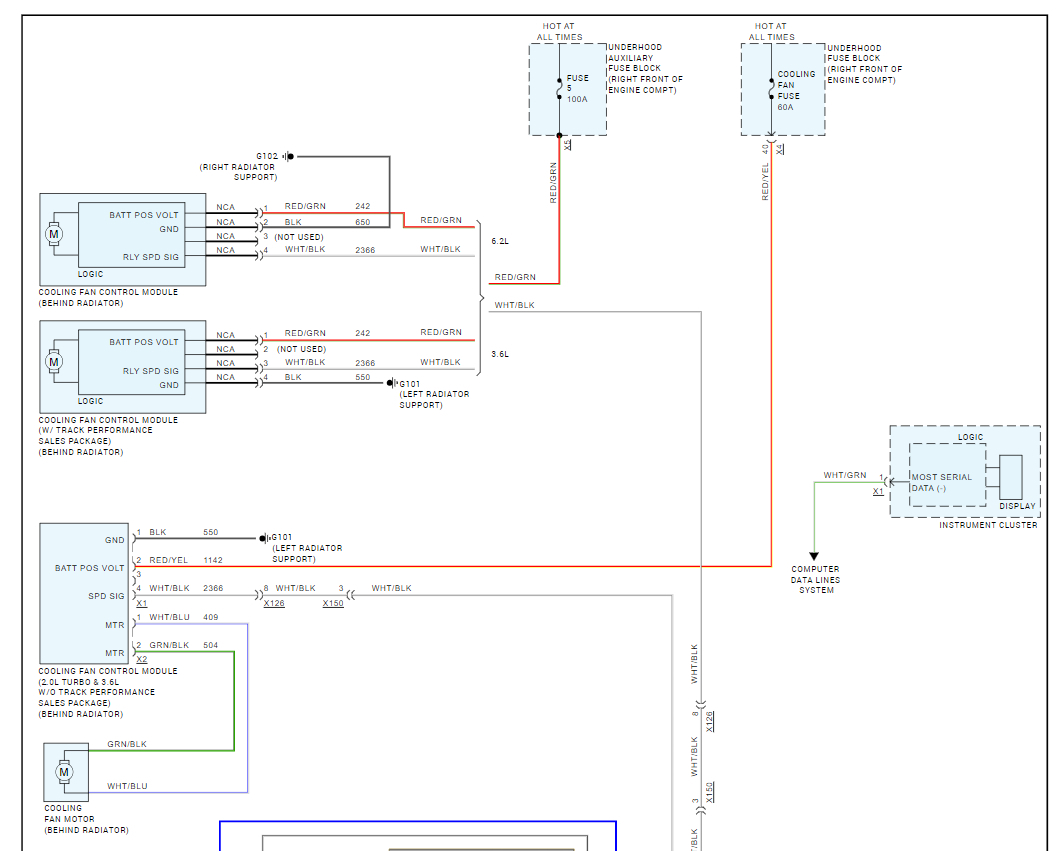This screenshot has width=1064, height=851.
Task: Select the Cooling Fan Motor symbol behind radiator
Action: click(x=64, y=772)
